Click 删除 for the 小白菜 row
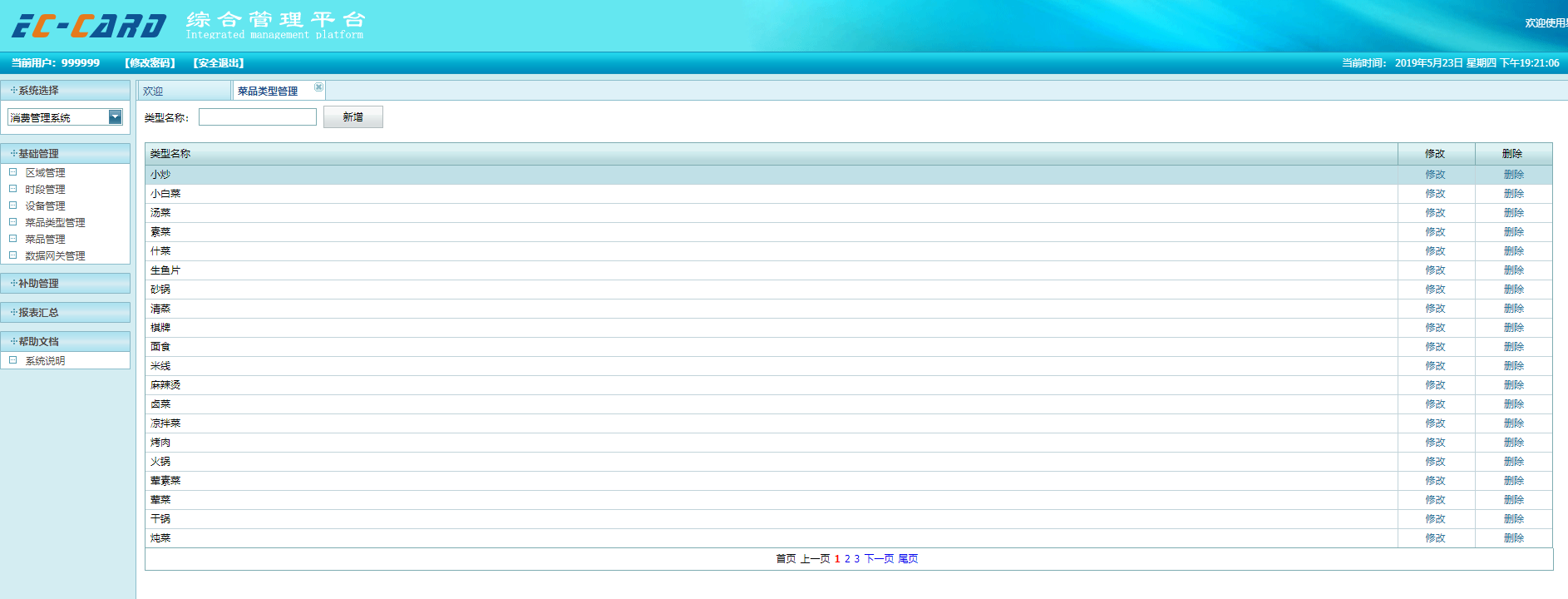Viewport: 1568px width, 599px height. coord(1514,194)
